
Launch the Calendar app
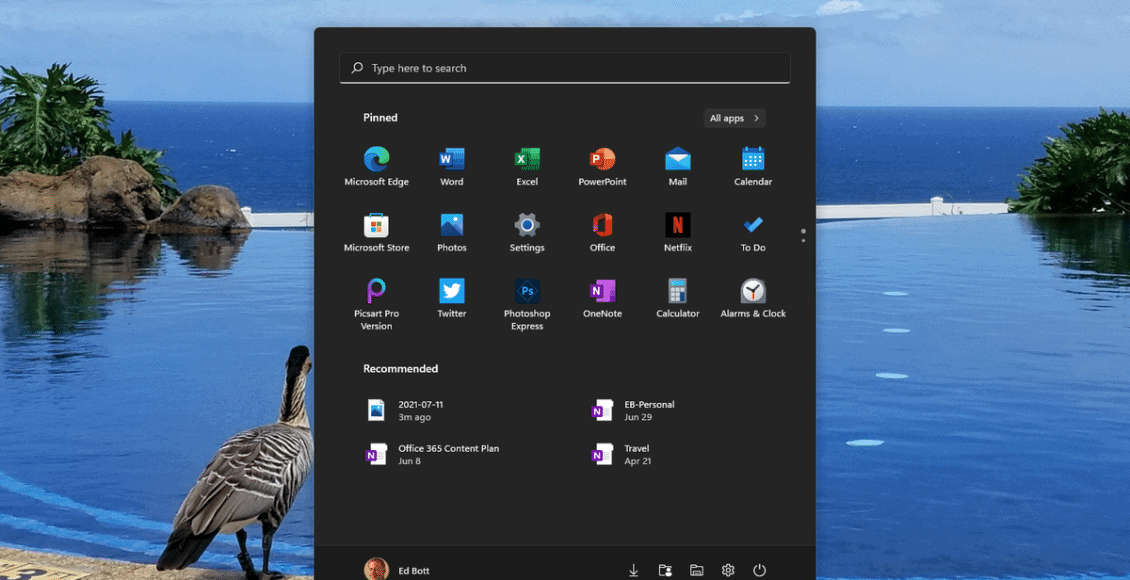(x=753, y=166)
